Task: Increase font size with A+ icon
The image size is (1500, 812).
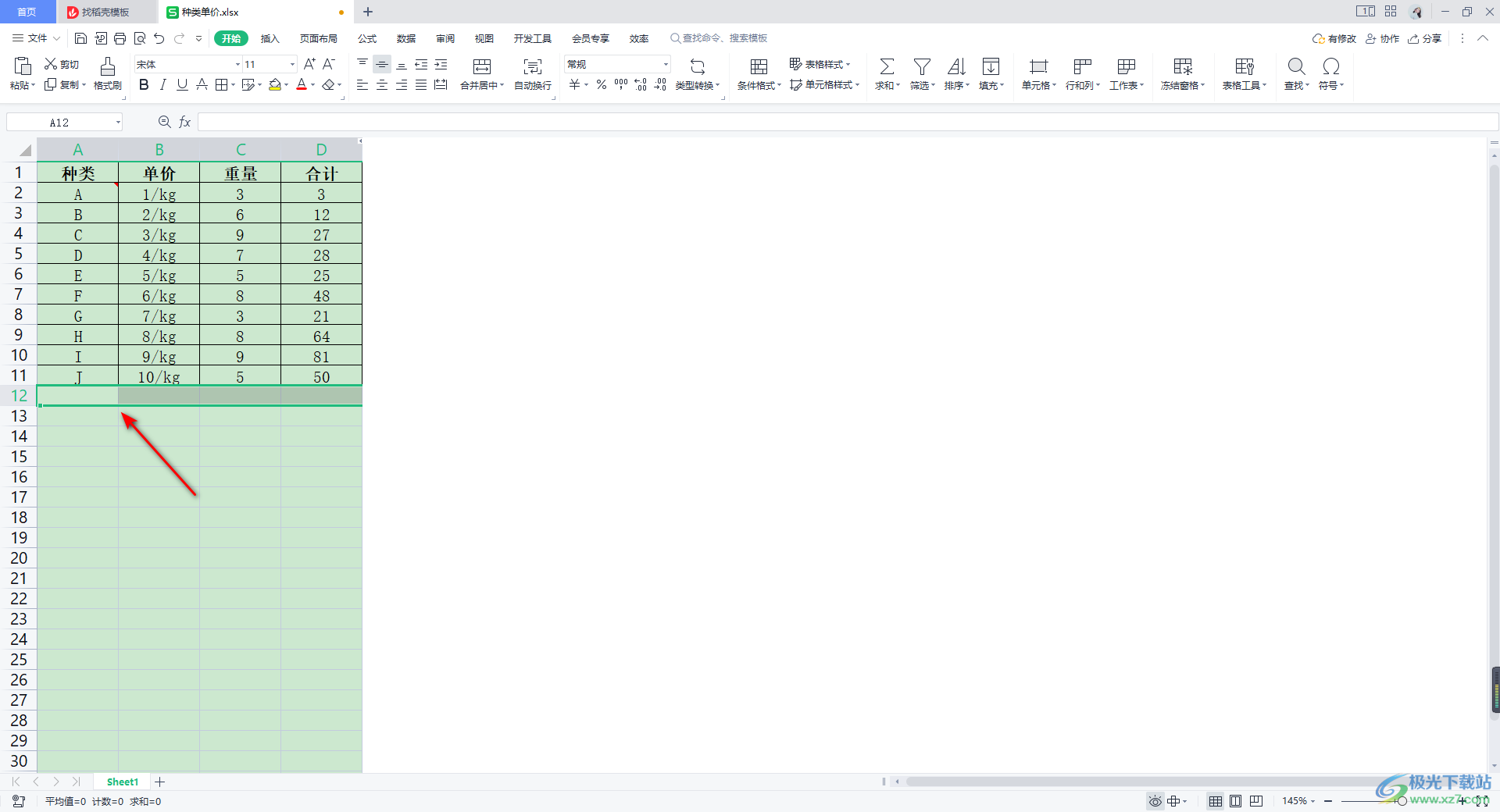Action: coord(309,64)
